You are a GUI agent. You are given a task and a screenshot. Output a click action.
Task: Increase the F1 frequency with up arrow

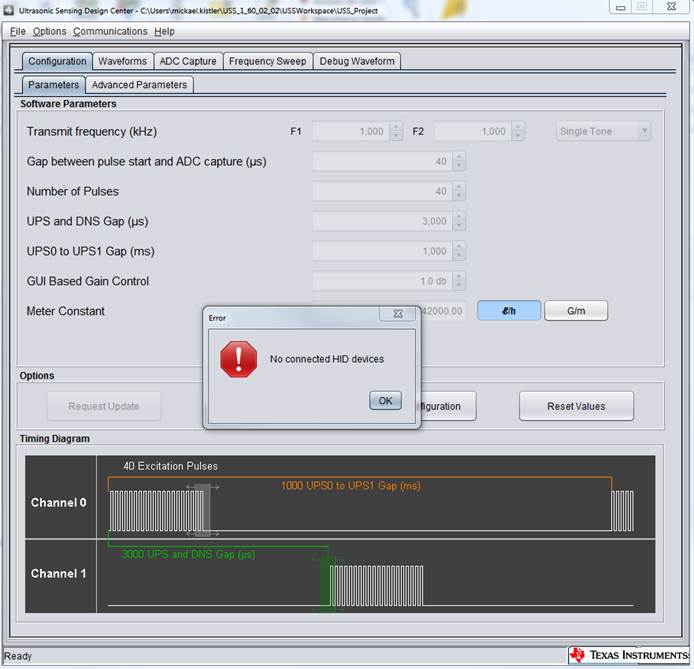pyautogui.click(x=396, y=127)
